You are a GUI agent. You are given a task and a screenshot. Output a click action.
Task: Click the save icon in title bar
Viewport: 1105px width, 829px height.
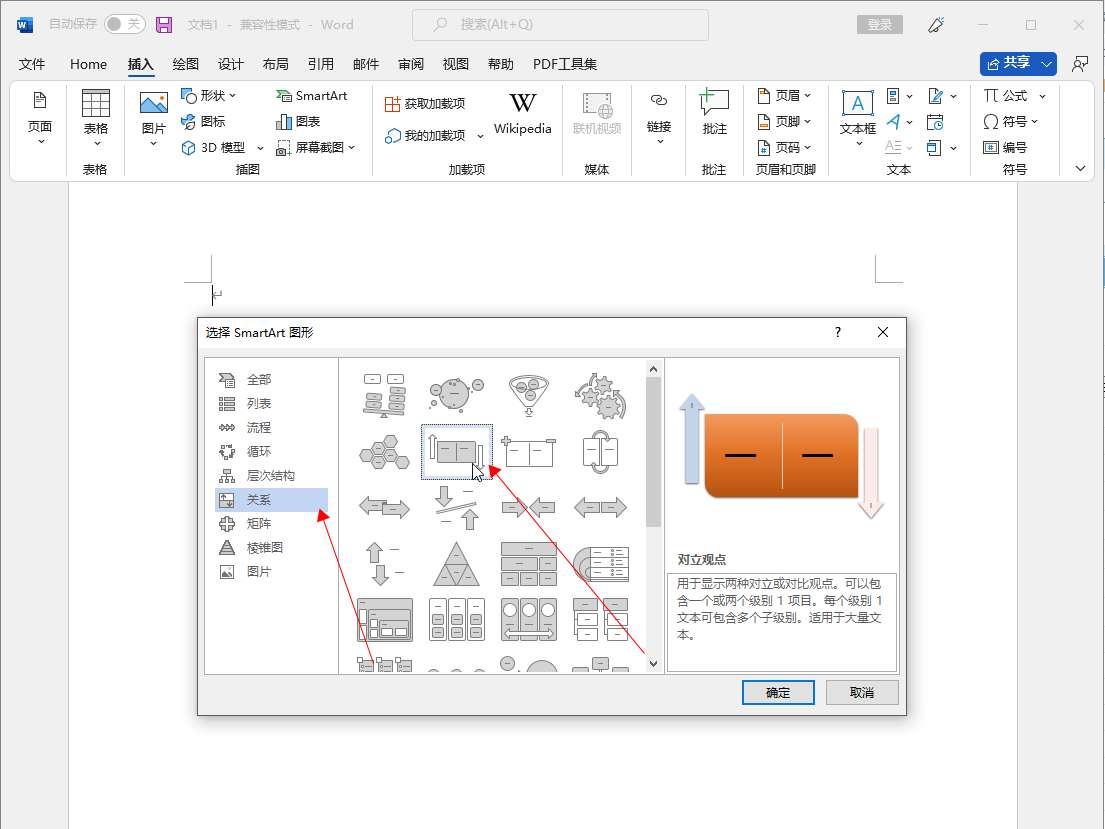coord(164,25)
